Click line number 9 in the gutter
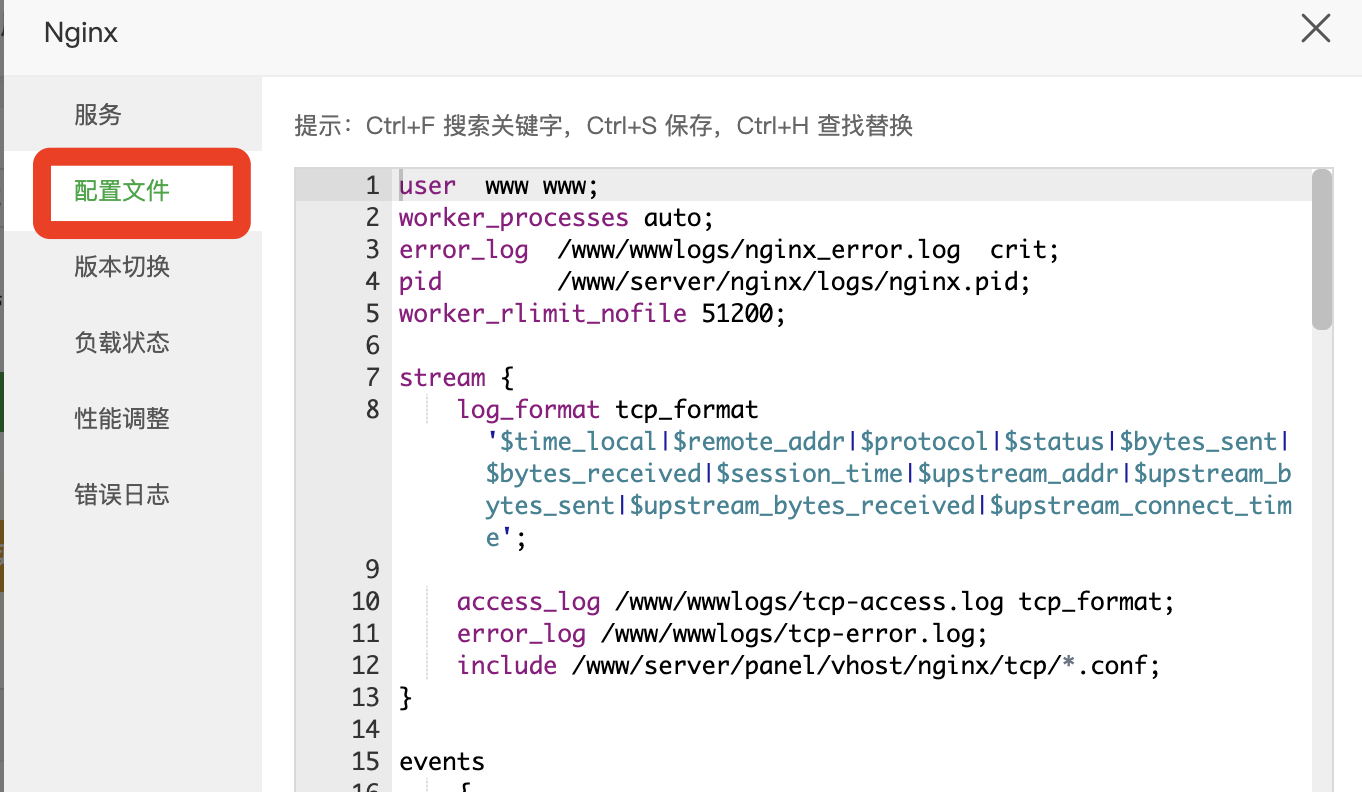This screenshot has width=1362, height=792. [x=372, y=570]
